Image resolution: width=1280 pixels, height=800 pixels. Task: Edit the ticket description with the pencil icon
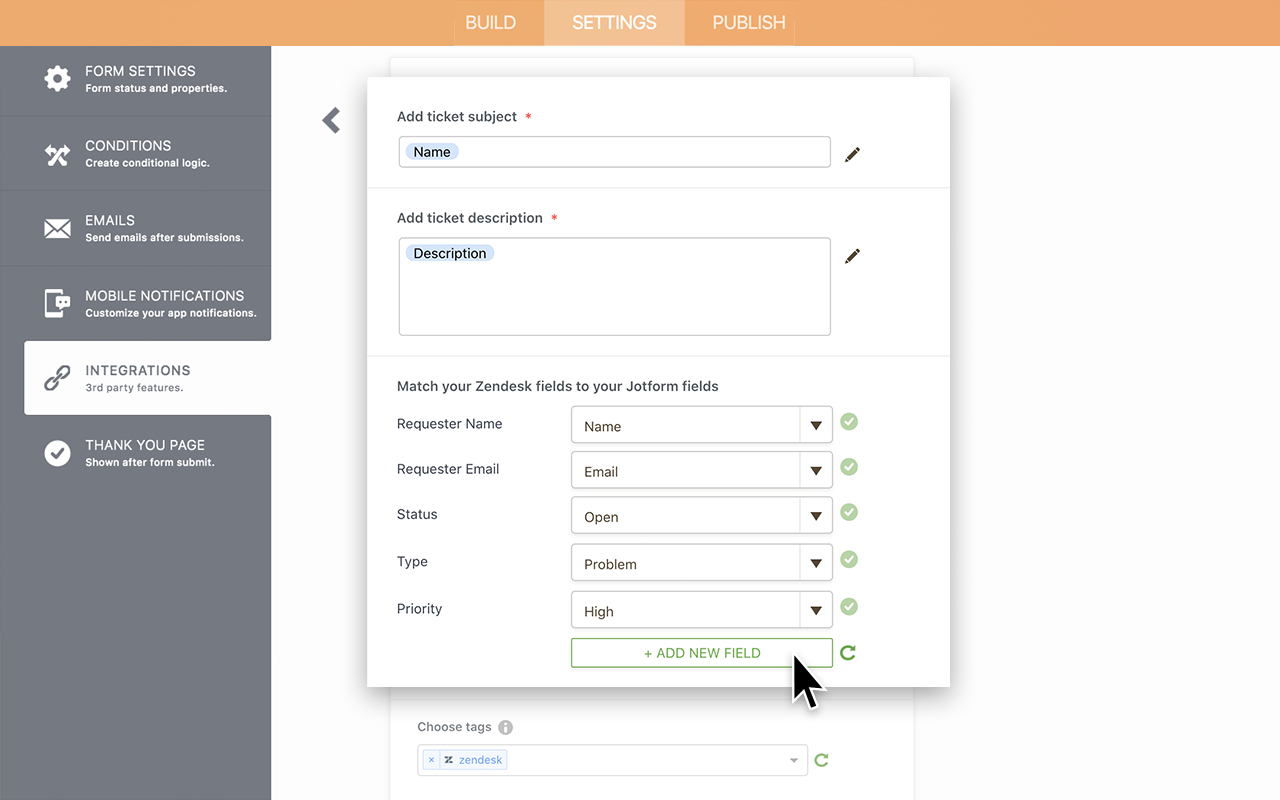(852, 256)
